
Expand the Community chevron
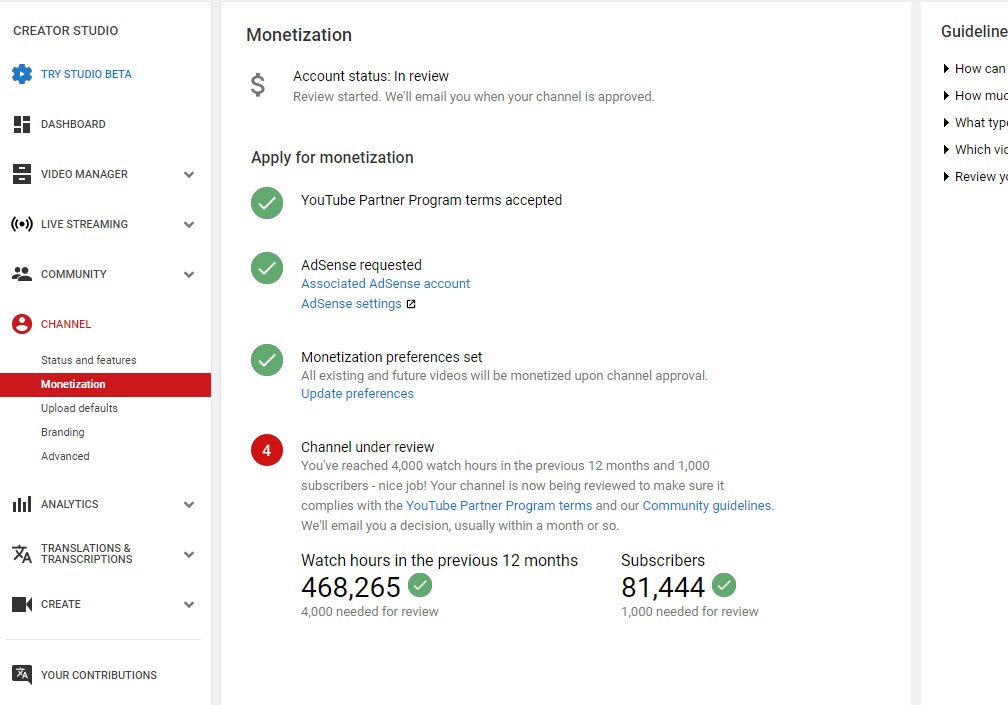pyautogui.click(x=189, y=274)
